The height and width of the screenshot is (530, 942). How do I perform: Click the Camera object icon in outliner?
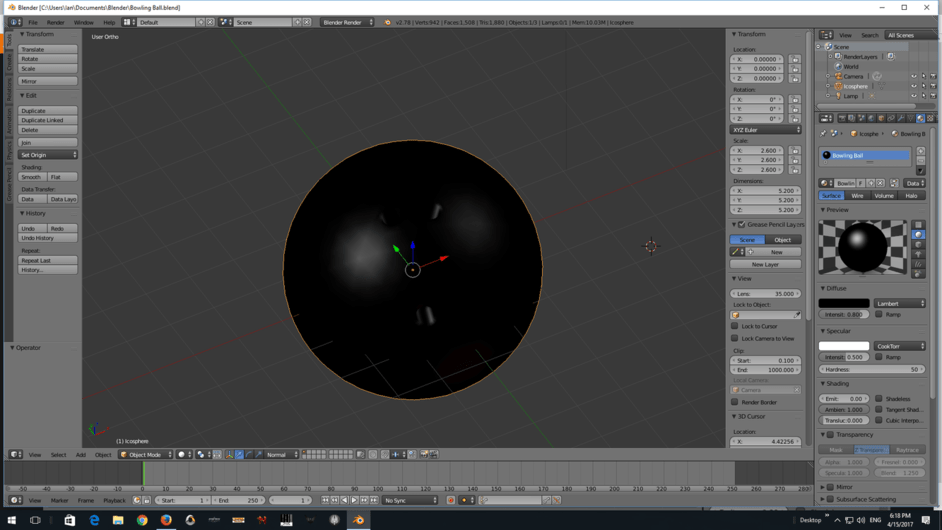(838, 76)
